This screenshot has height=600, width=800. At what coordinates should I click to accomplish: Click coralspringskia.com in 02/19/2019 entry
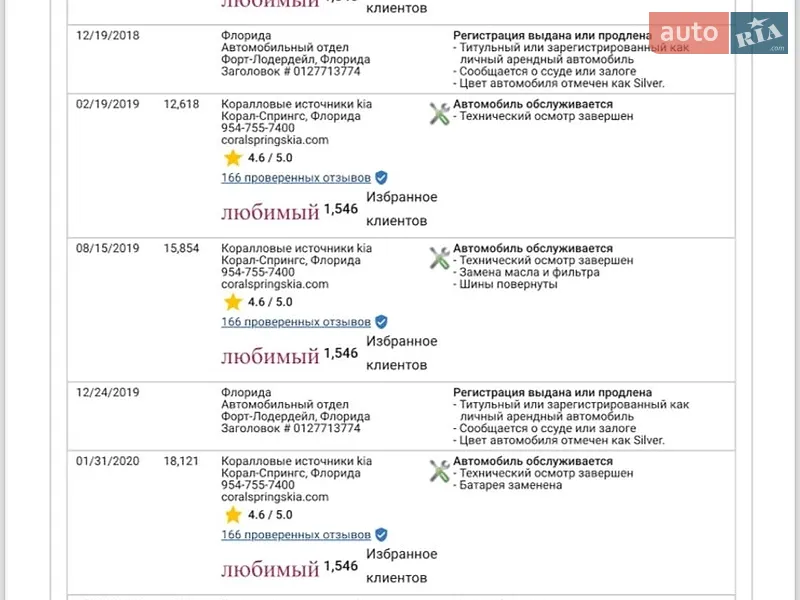point(274,140)
